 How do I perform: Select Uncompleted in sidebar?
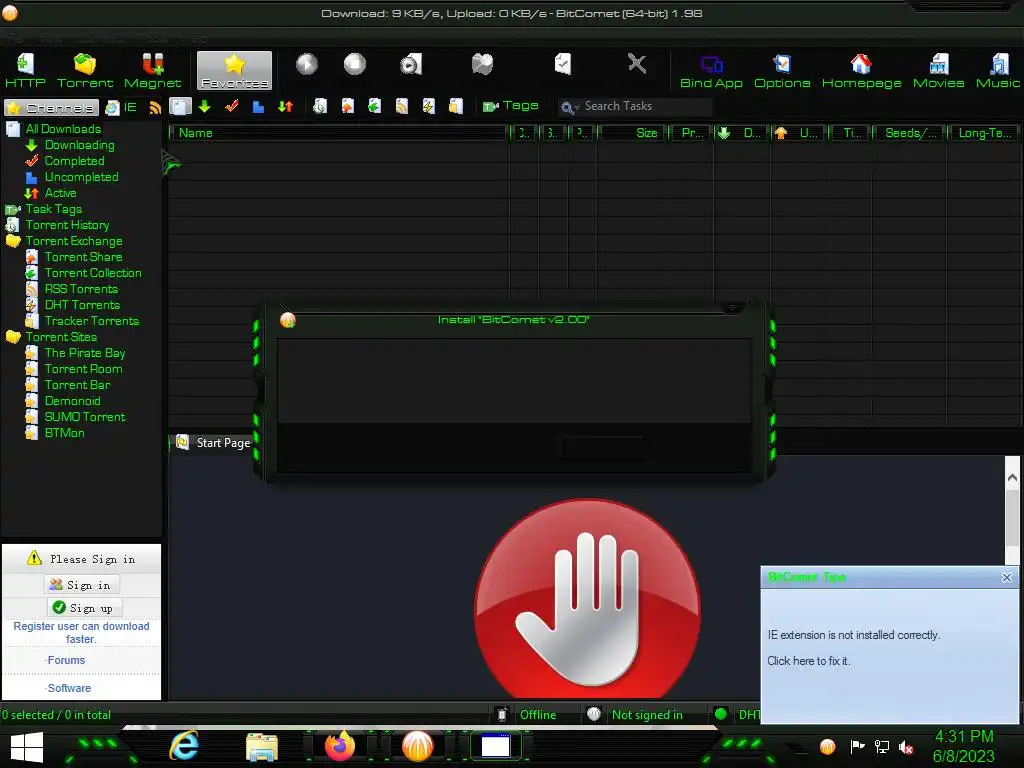(x=81, y=177)
